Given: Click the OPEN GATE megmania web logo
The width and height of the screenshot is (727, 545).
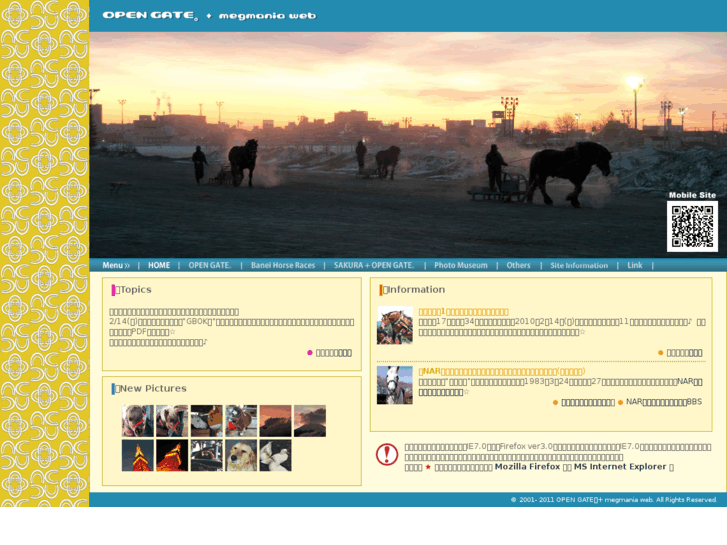Looking at the screenshot, I should click(x=209, y=16).
